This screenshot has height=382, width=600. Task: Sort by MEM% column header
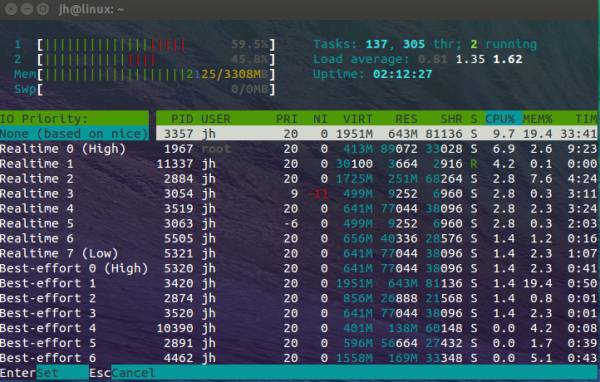click(537, 119)
